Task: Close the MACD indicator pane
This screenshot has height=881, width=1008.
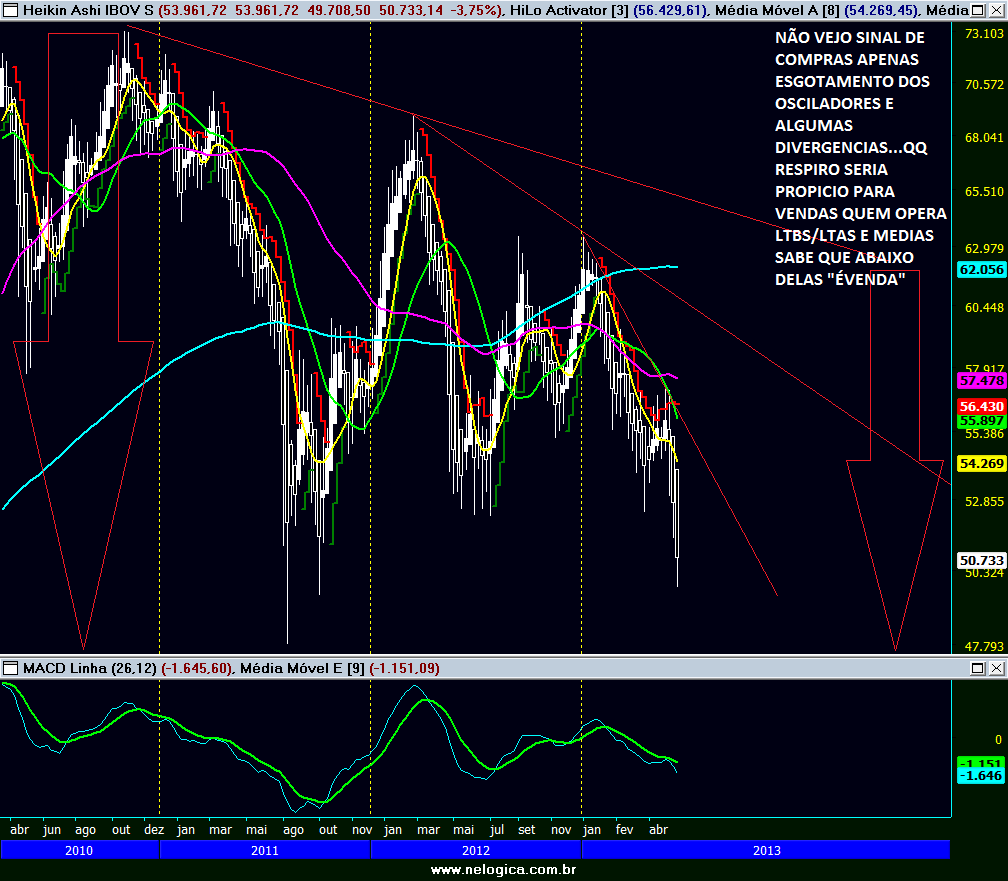Action: pos(996,668)
